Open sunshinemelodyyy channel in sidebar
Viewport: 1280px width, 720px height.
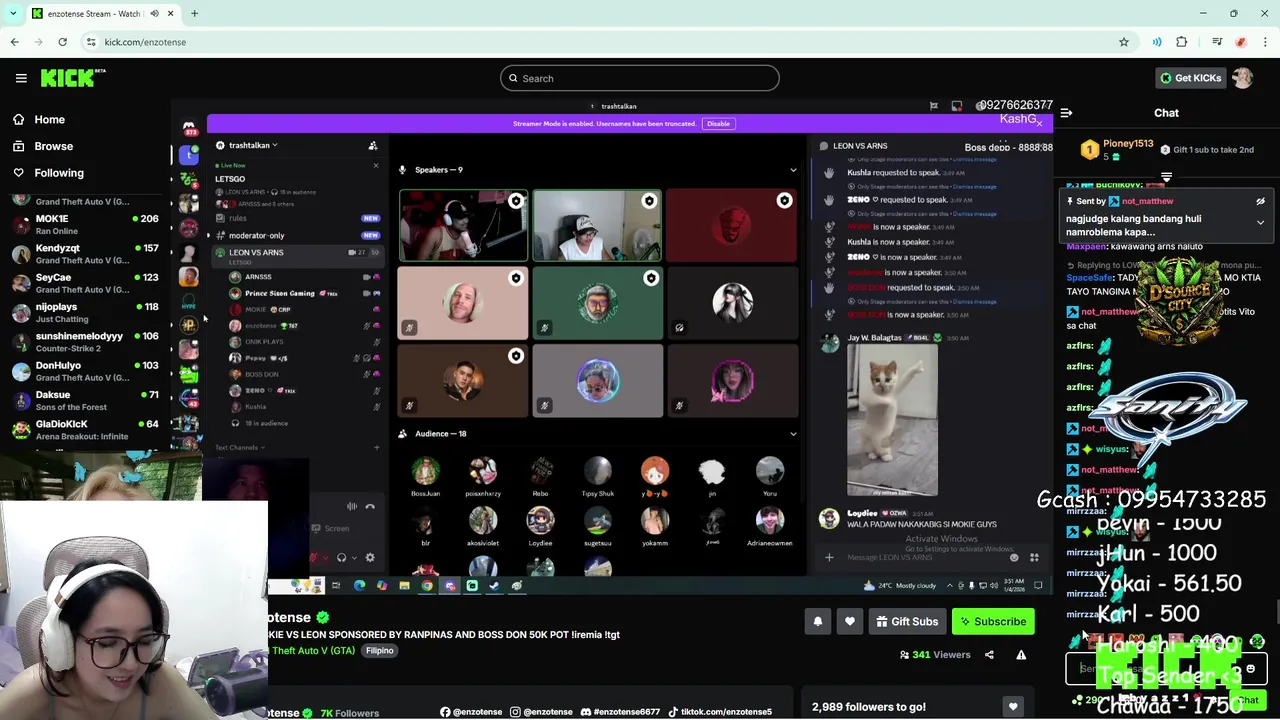(x=86, y=341)
